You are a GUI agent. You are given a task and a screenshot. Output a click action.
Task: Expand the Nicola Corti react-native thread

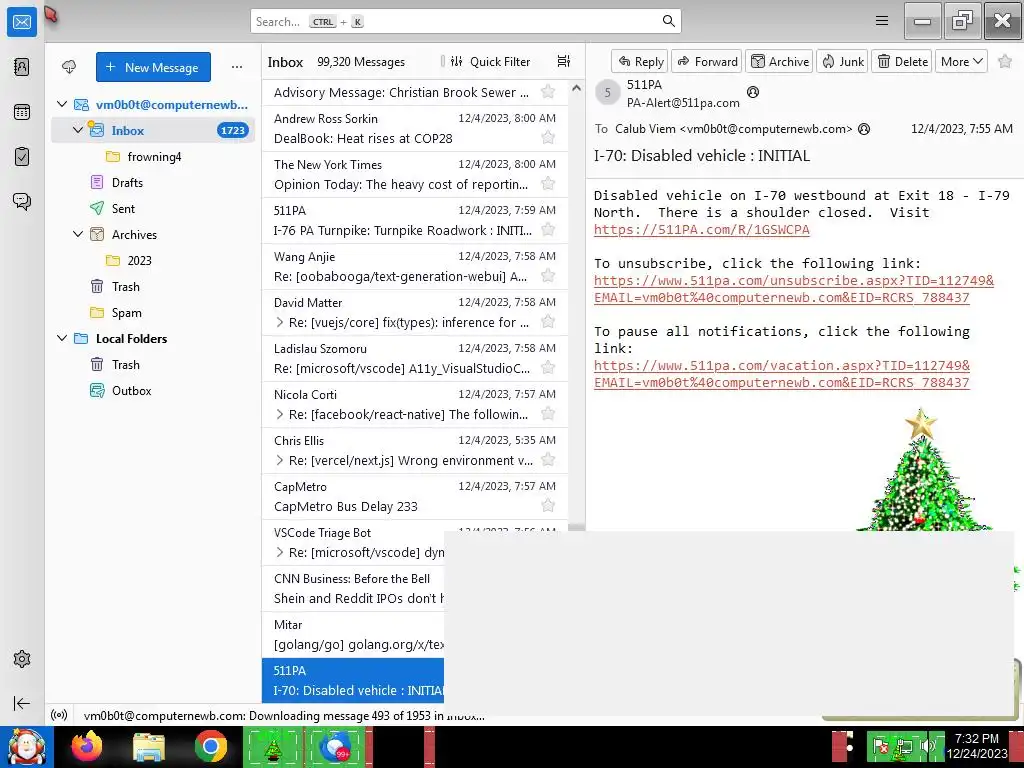[x=280, y=415]
